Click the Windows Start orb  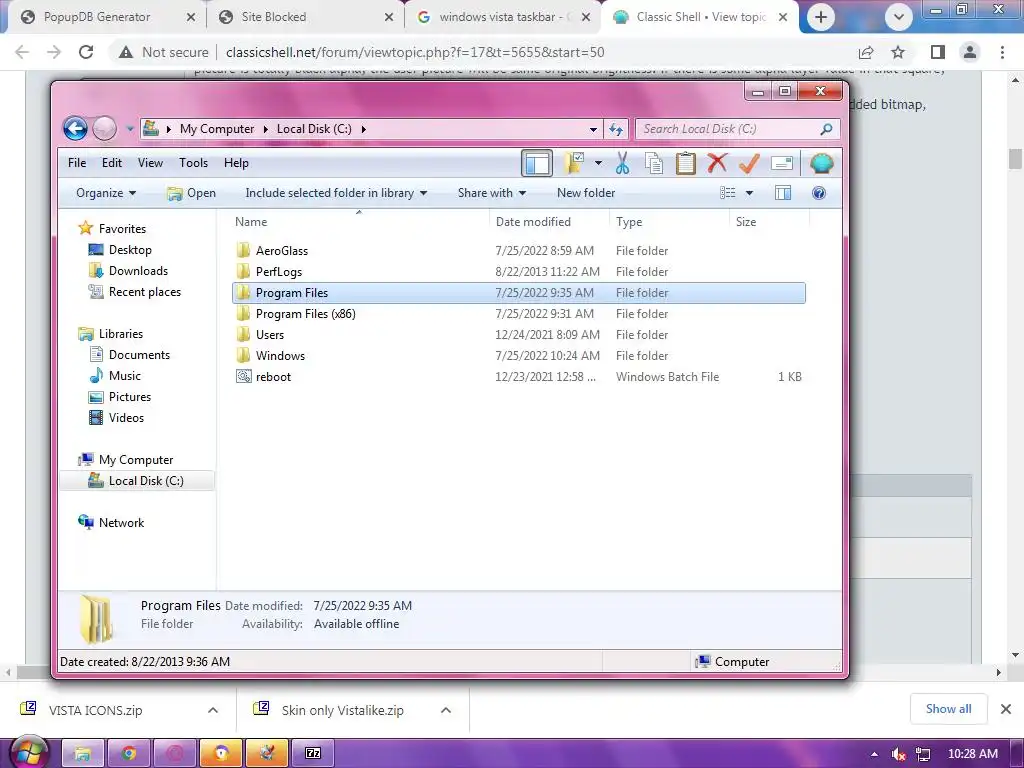tap(27, 752)
